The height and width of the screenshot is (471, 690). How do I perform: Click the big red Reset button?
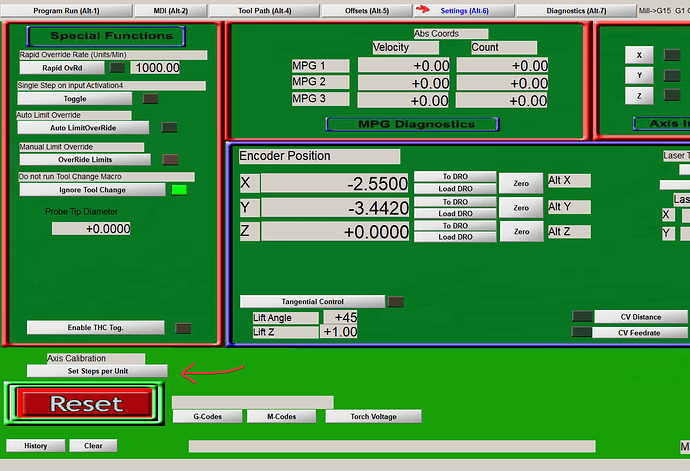pos(85,404)
